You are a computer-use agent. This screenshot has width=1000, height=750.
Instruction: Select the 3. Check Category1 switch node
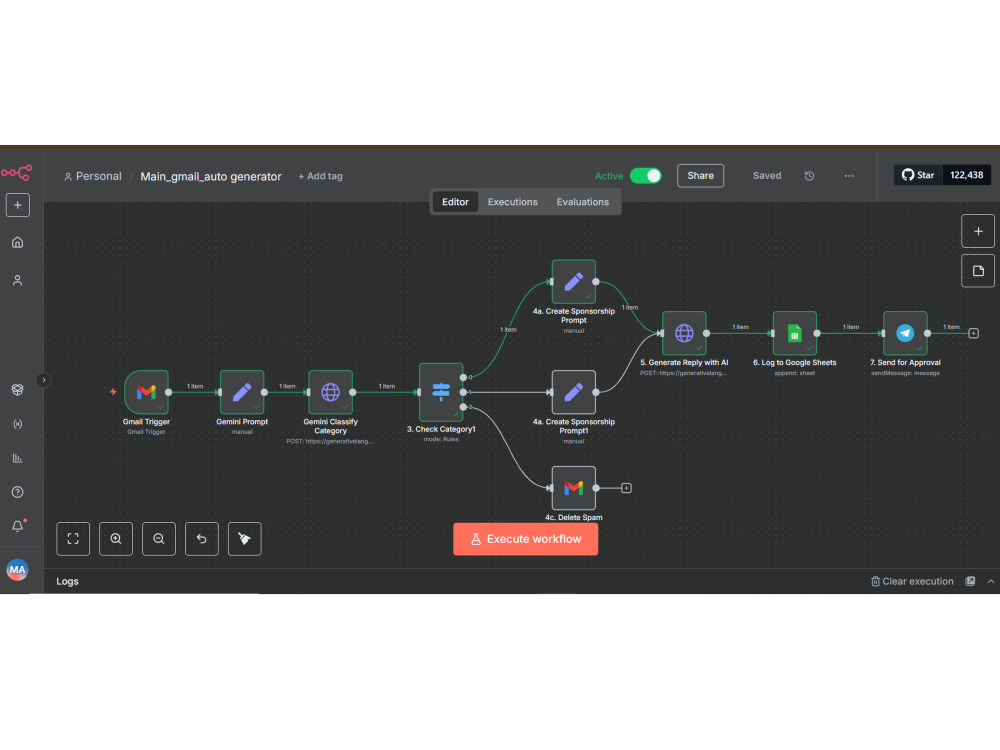pyautogui.click(x=441, y=392)
